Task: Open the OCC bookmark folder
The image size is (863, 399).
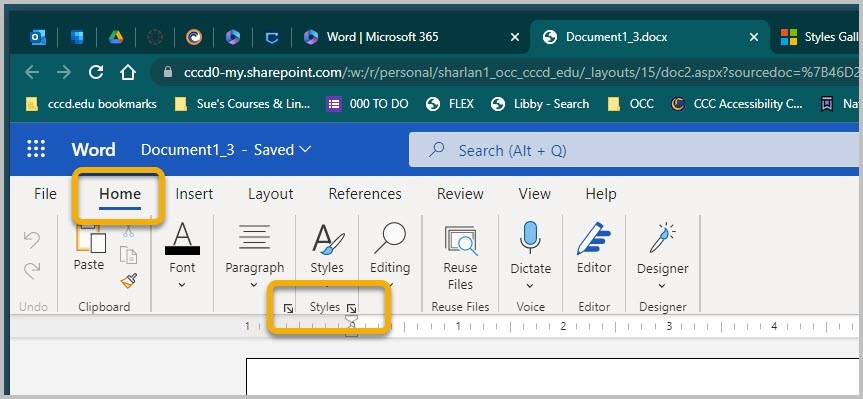Action: (630, 103)
